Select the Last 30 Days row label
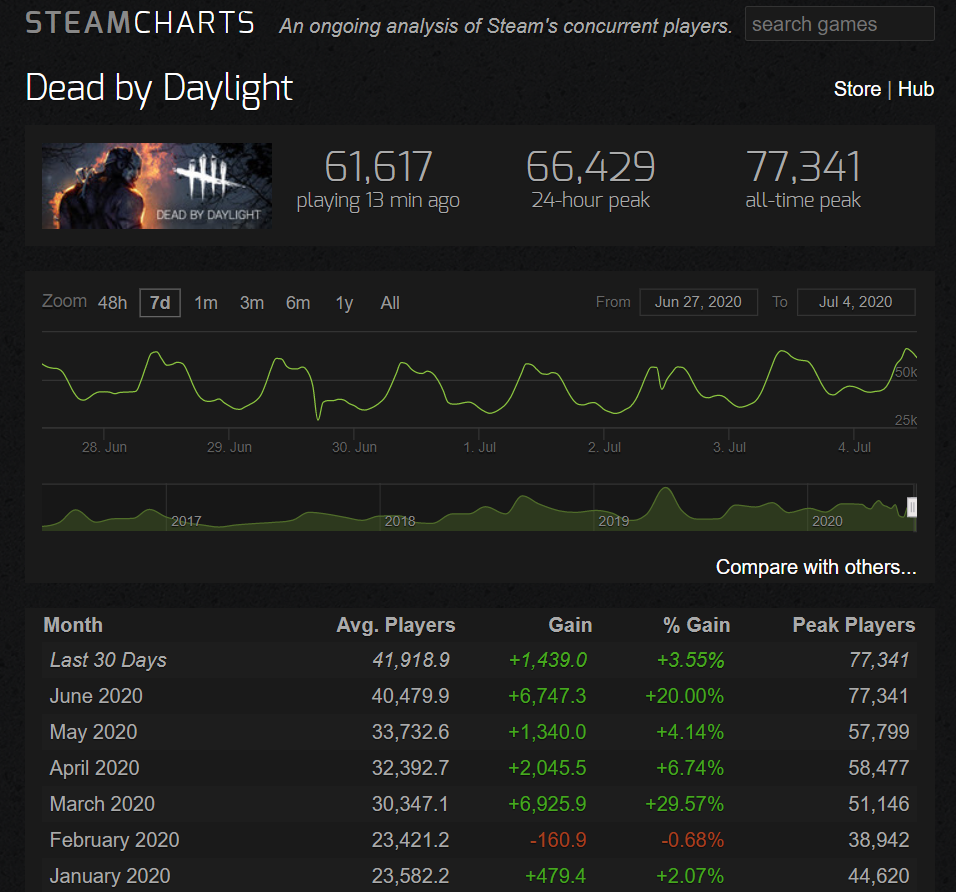The height and width of the screenshot is (892, 956). tap(108, 660)
